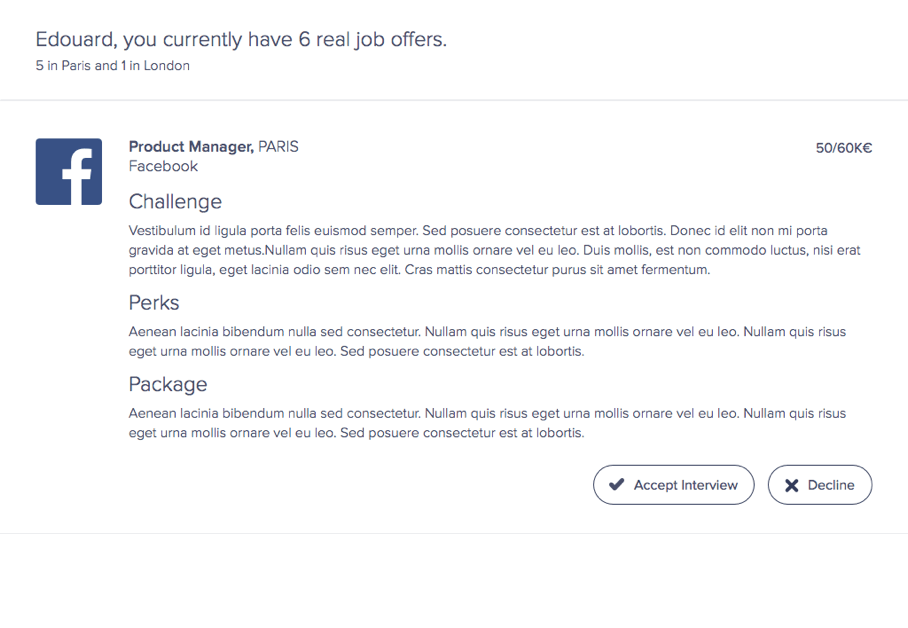Click the Package description paragraph
The height and width of the screenshot is (628, 908).
tap(487, 423)
